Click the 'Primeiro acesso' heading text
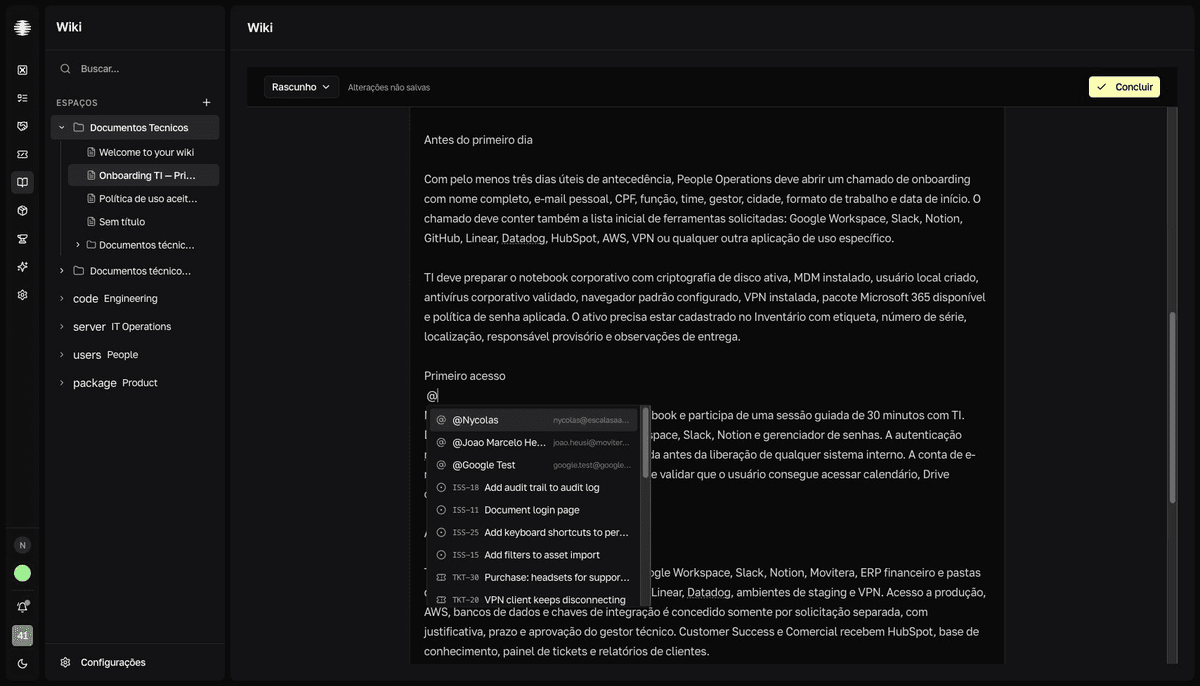The image size is (1200, 686). tap(465, 376)
